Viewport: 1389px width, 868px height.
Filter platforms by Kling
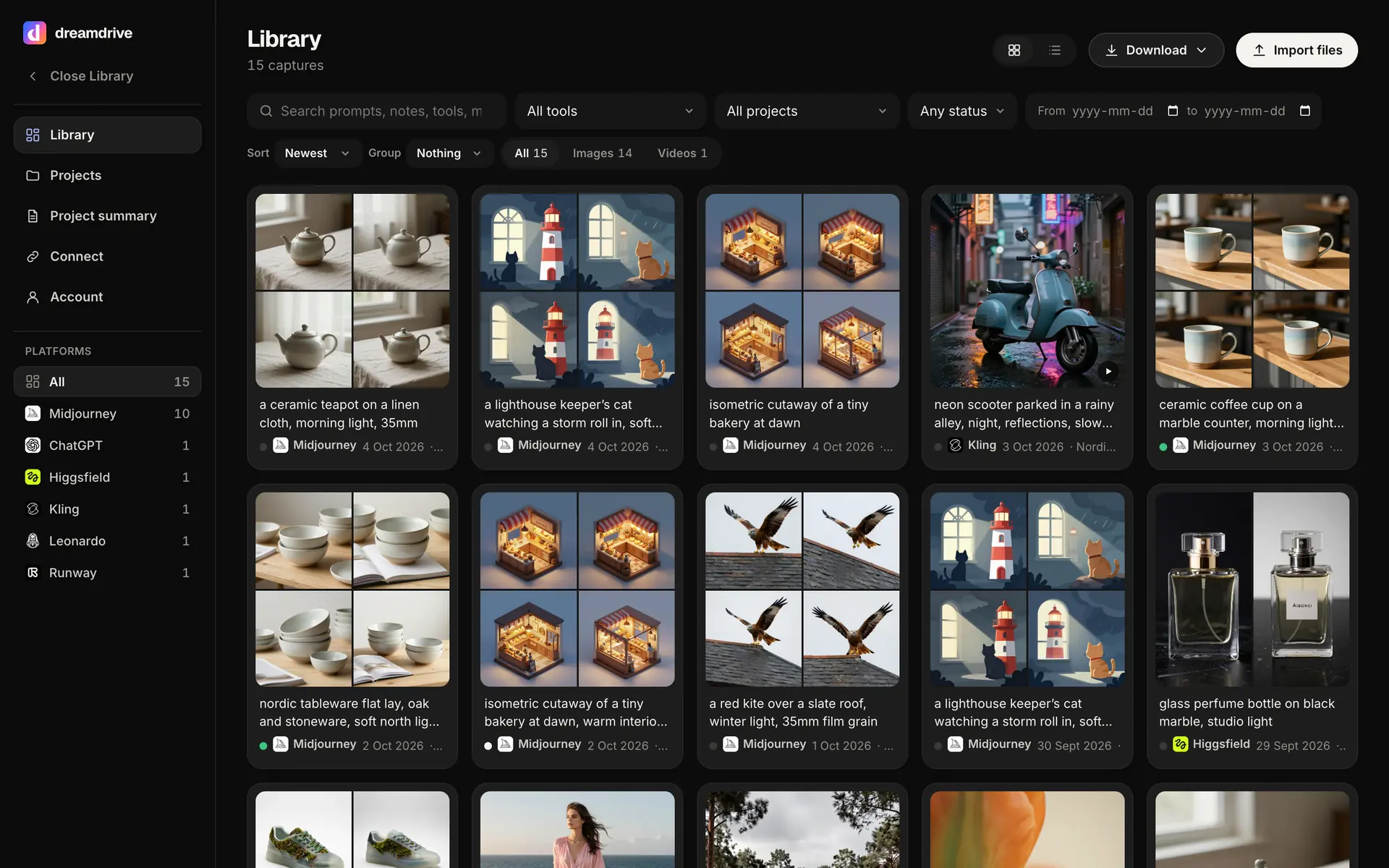(107, 509)
